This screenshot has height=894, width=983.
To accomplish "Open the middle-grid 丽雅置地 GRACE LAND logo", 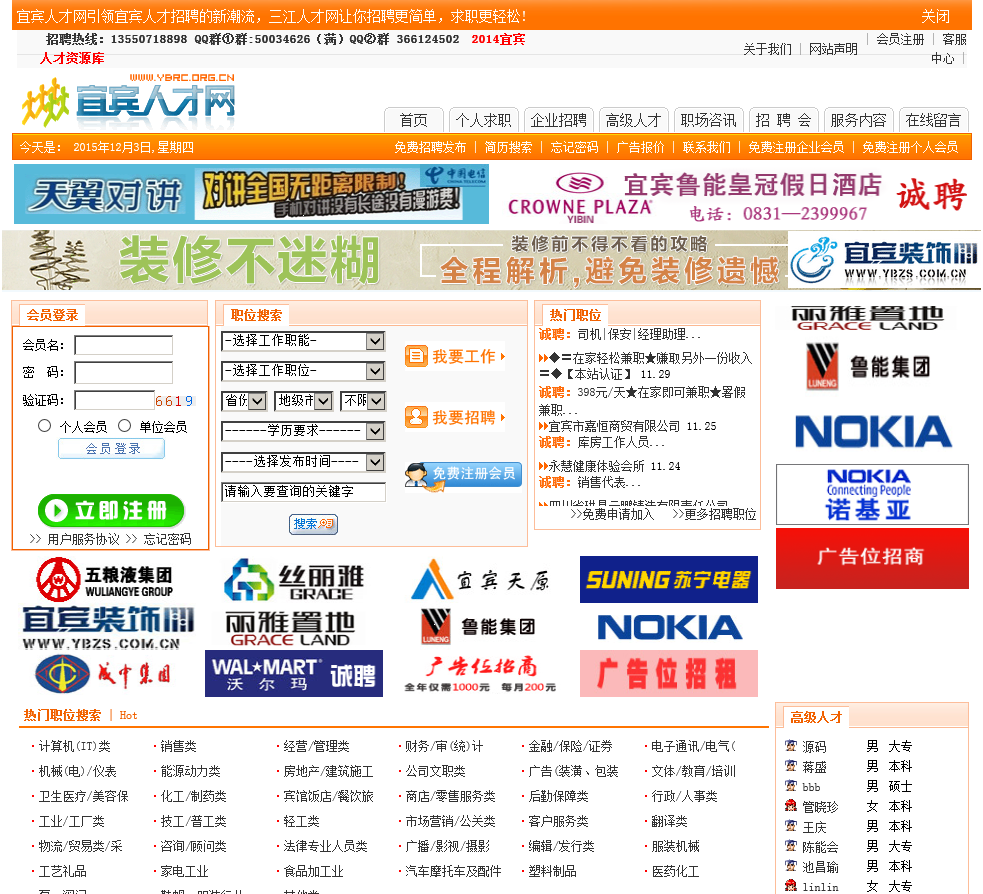I will (290, 628).
